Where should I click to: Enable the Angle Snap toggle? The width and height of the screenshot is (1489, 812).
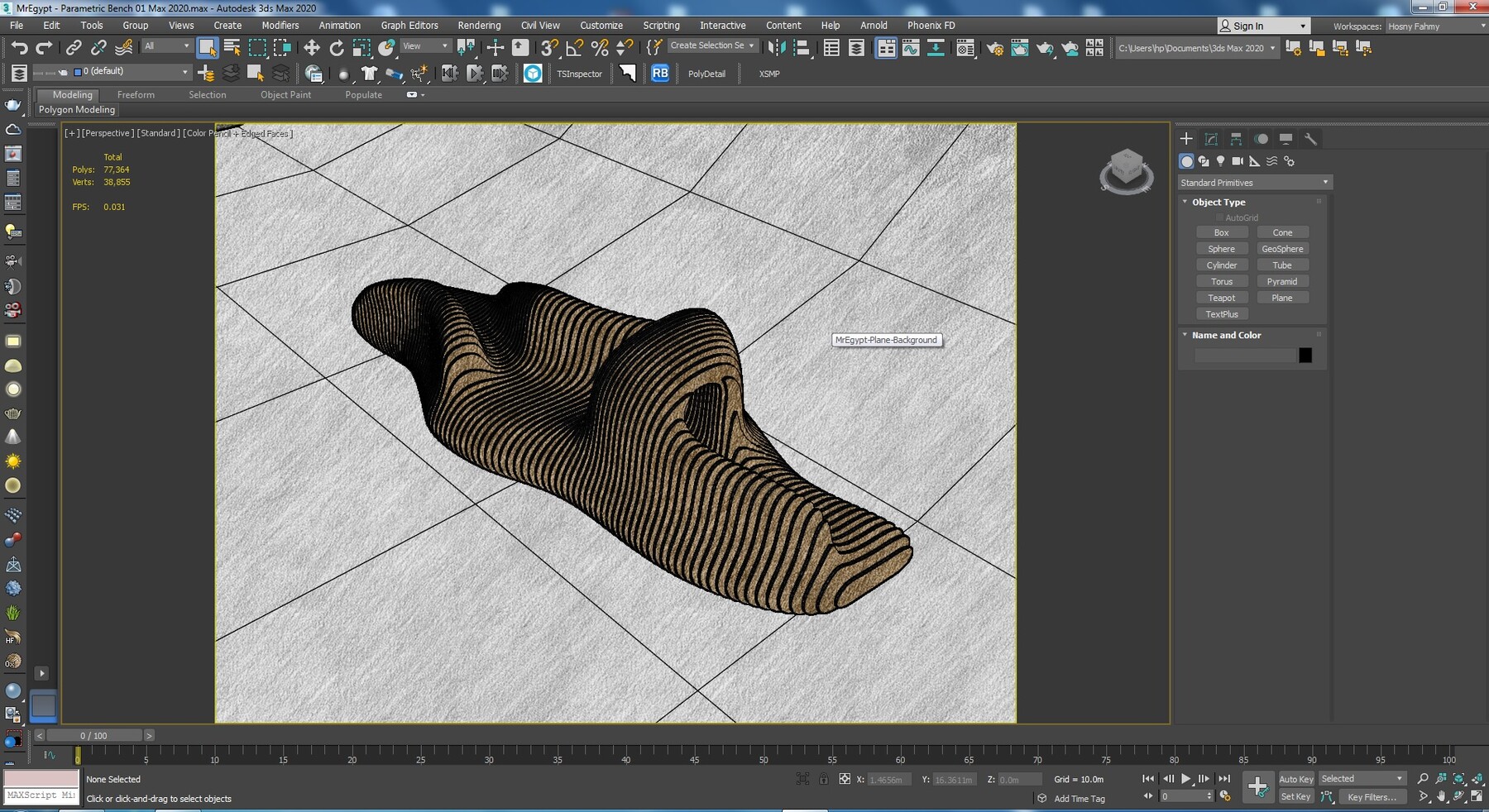(x=574, y=47)
